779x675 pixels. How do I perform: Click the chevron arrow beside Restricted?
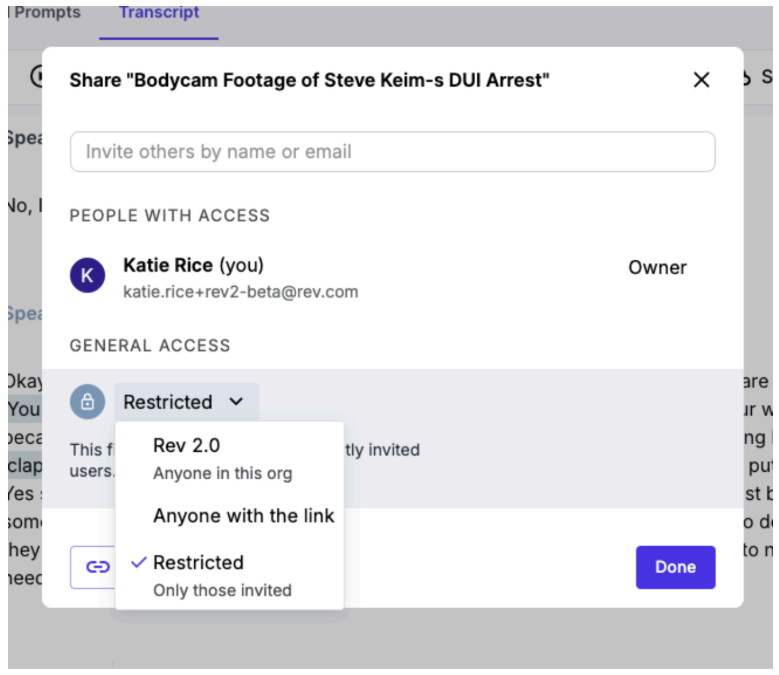tap(236, 401)
